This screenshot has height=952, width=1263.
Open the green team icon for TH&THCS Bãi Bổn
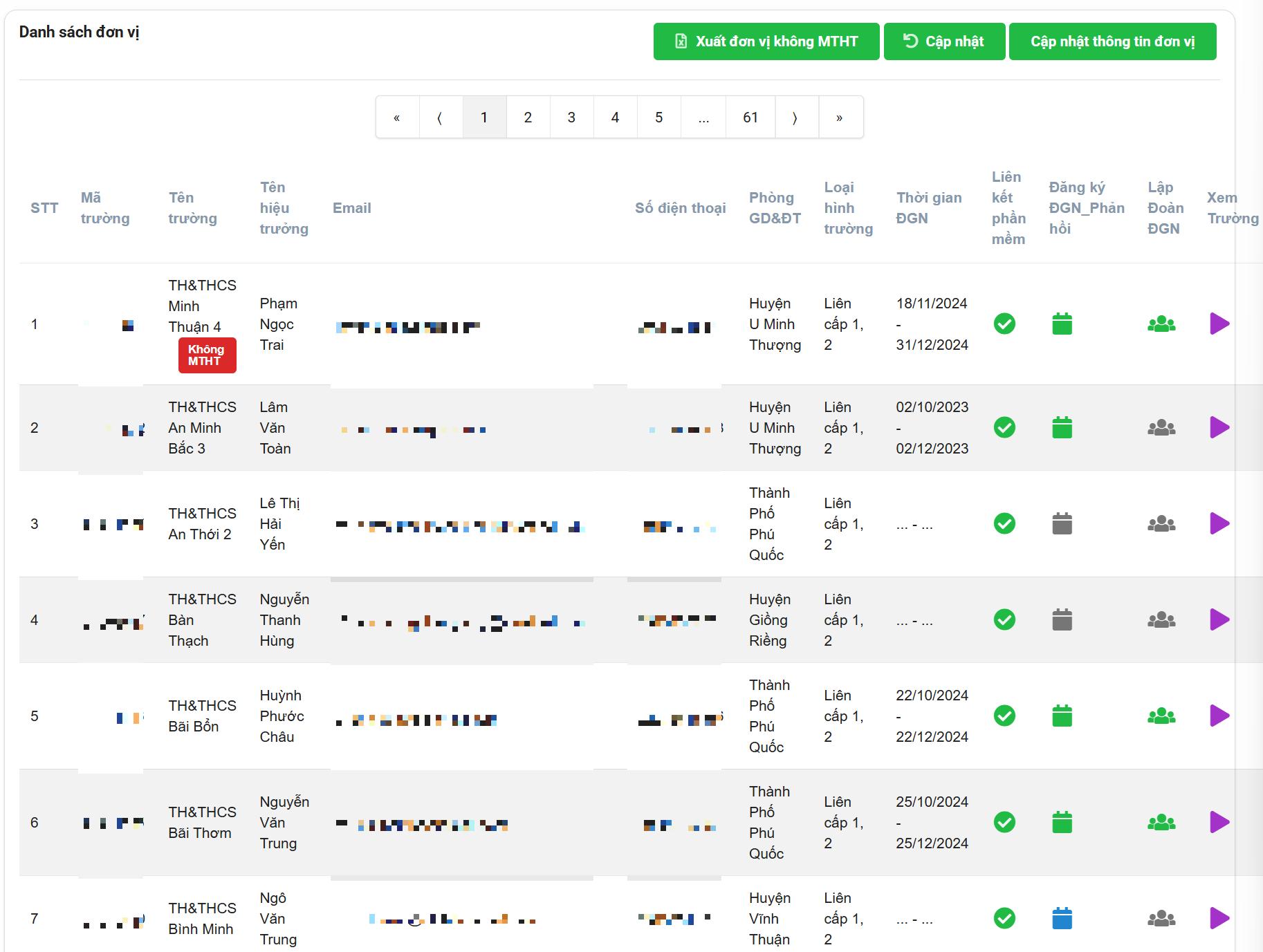tap(1161, 716)
